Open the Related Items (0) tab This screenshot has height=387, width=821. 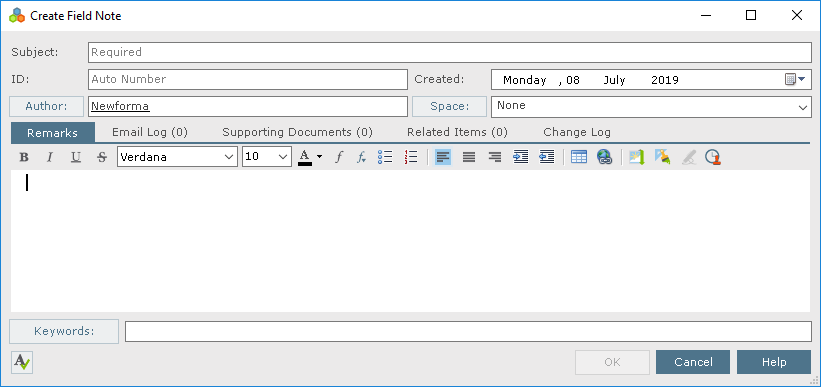pos(457,132)
